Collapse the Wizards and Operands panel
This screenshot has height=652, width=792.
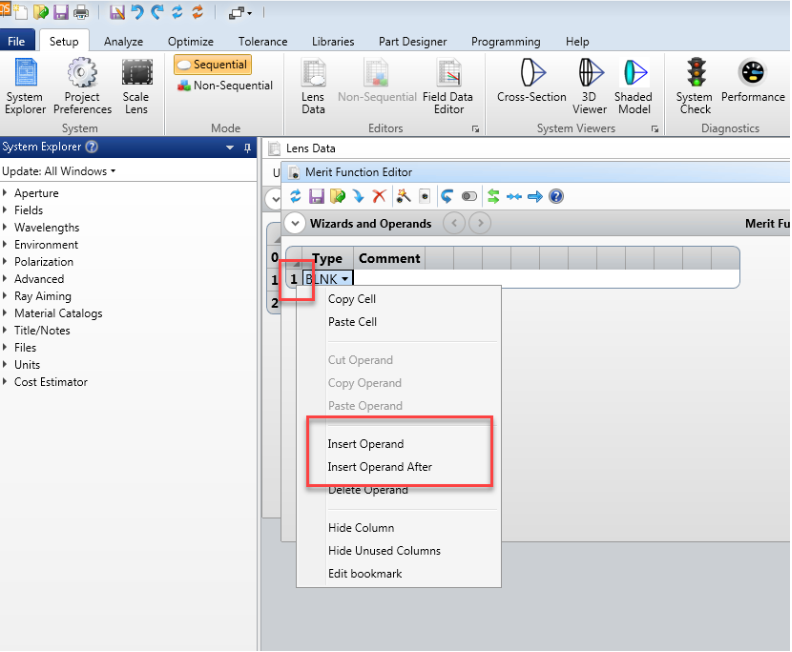(x=295, y=223)
